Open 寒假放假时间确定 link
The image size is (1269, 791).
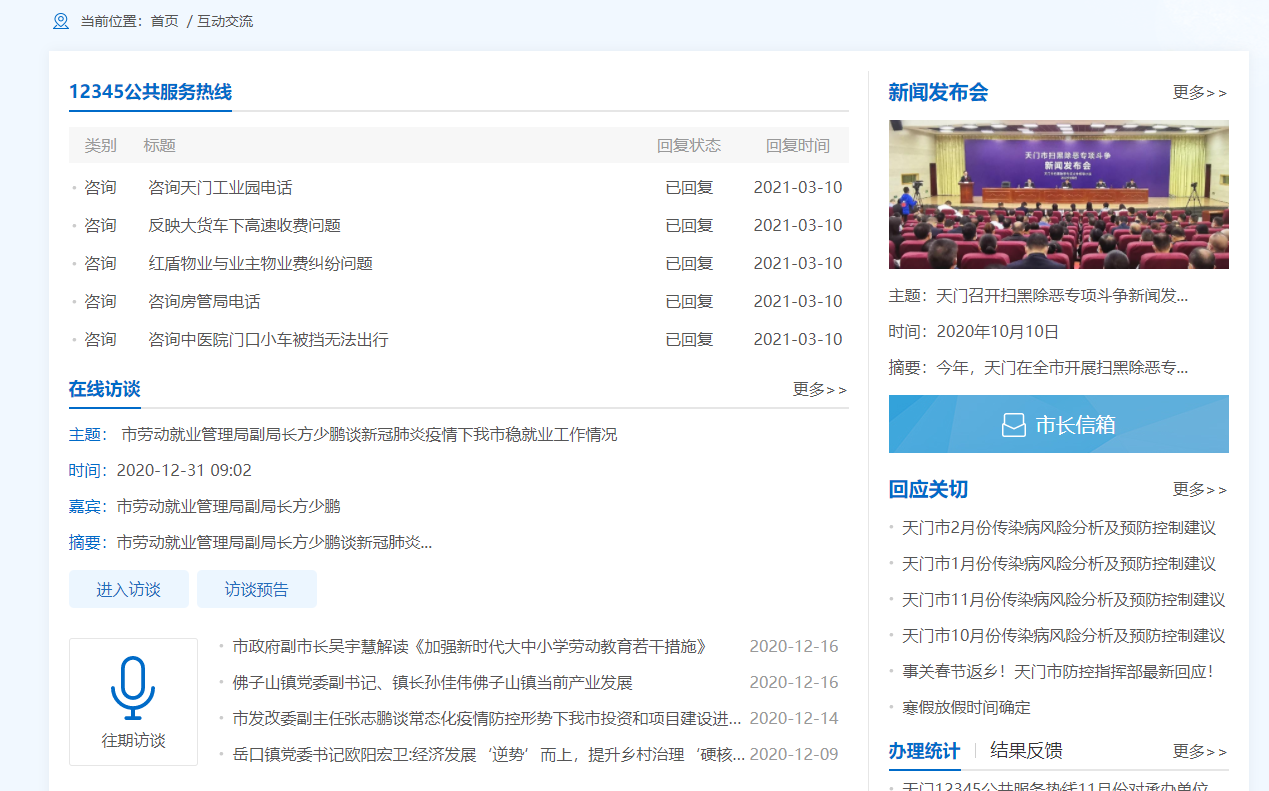966,708
